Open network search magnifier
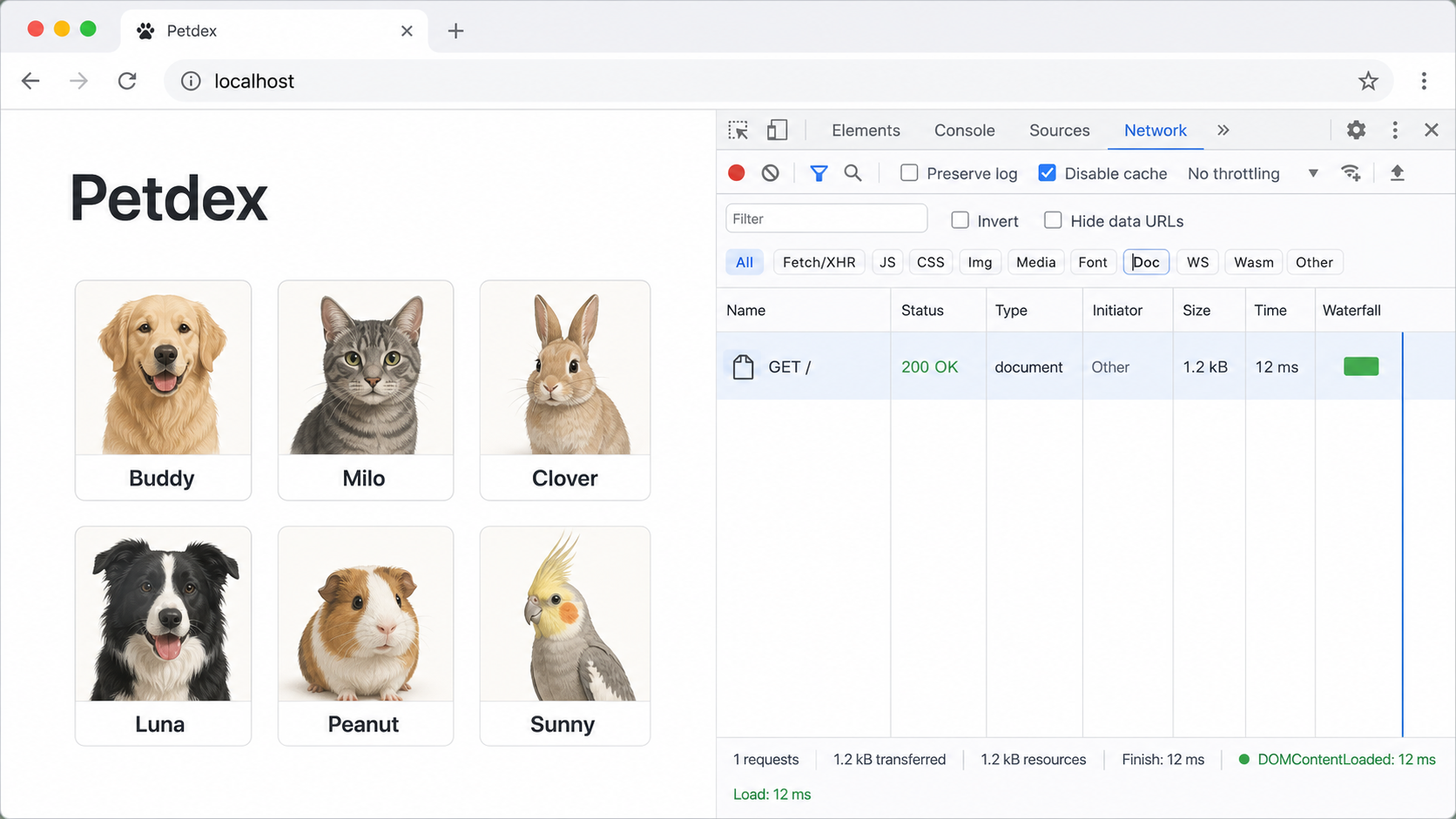Viewport: 1456px width, 819px height. tap(853, 173)
